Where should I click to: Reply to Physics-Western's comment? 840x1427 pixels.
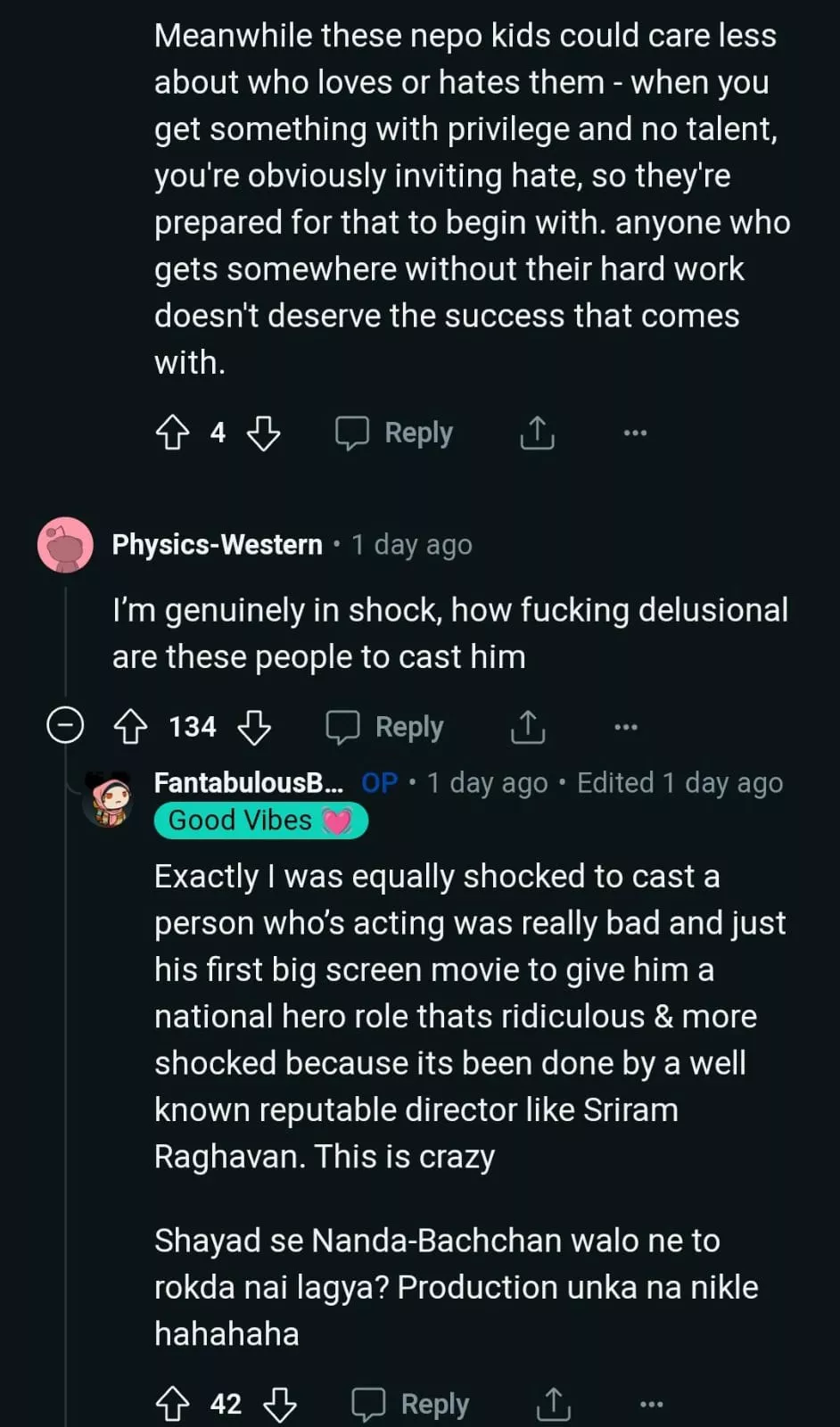coord(385,727)
